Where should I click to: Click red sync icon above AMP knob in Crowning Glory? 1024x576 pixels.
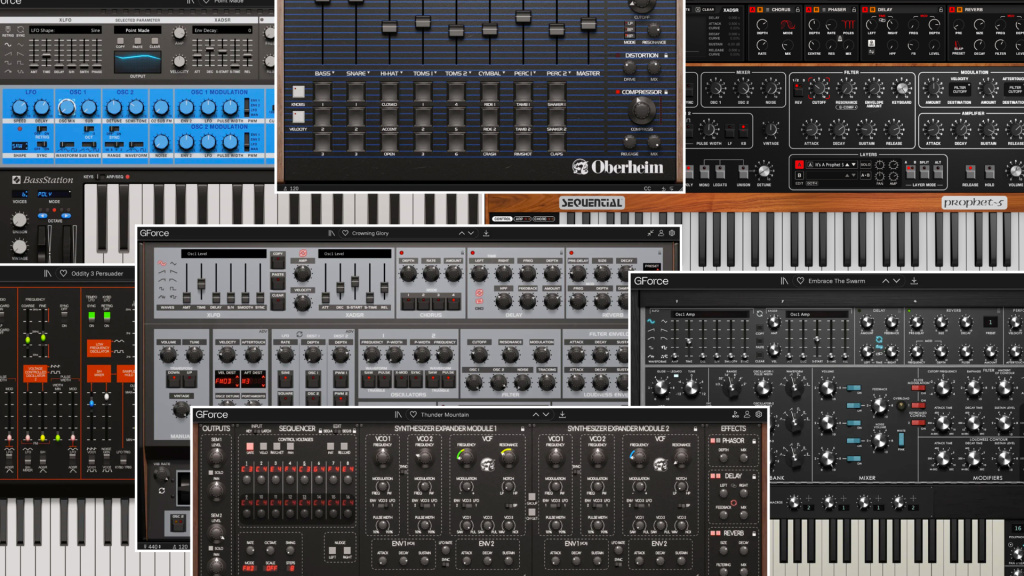click(302, 253)
